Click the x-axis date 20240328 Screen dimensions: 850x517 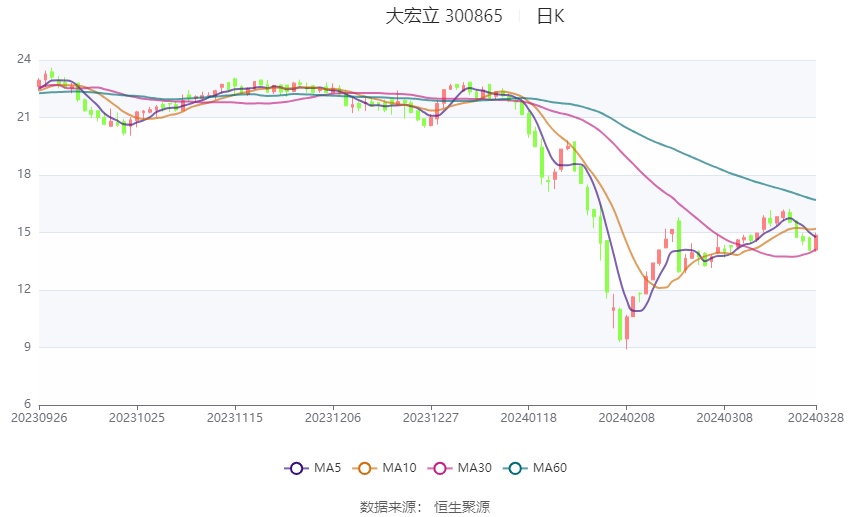[816, 418]
